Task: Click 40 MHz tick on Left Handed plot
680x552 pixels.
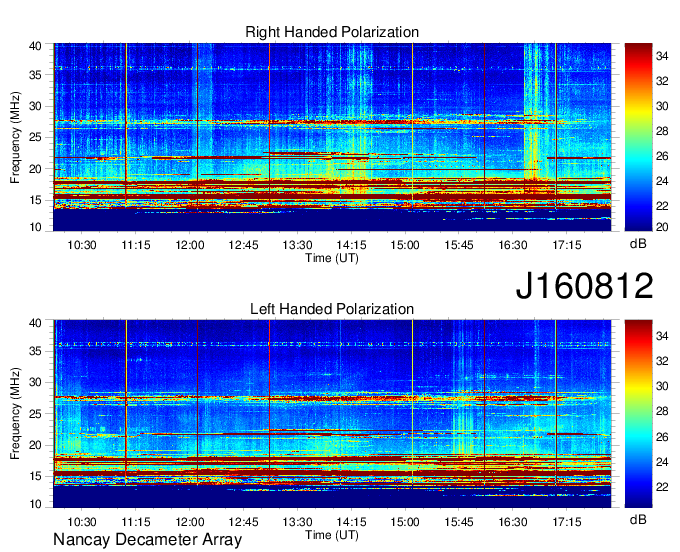Action: pyautogui.click(x=35, y=323)
